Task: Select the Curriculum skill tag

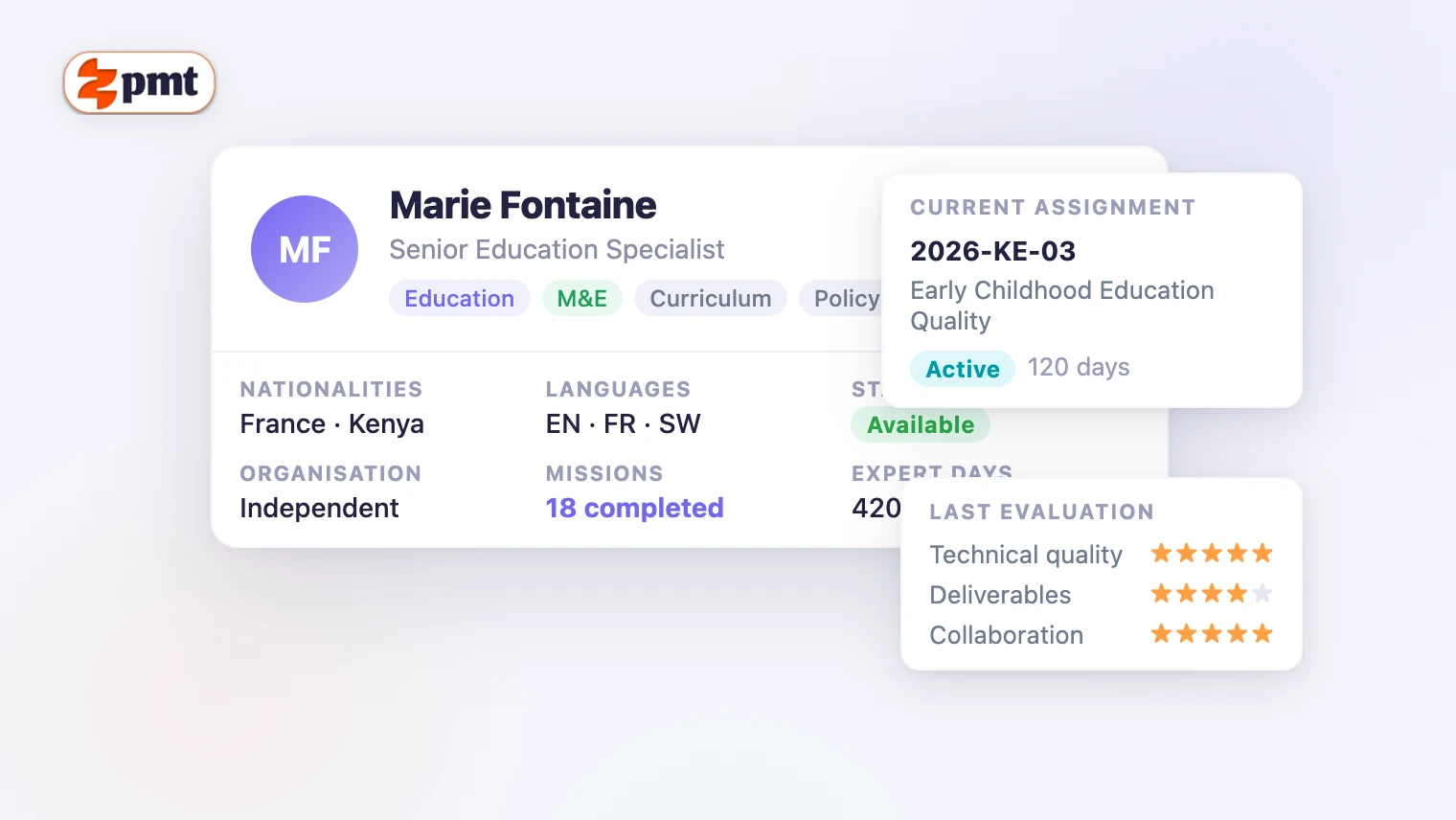Action: click(x=711, y=299)
